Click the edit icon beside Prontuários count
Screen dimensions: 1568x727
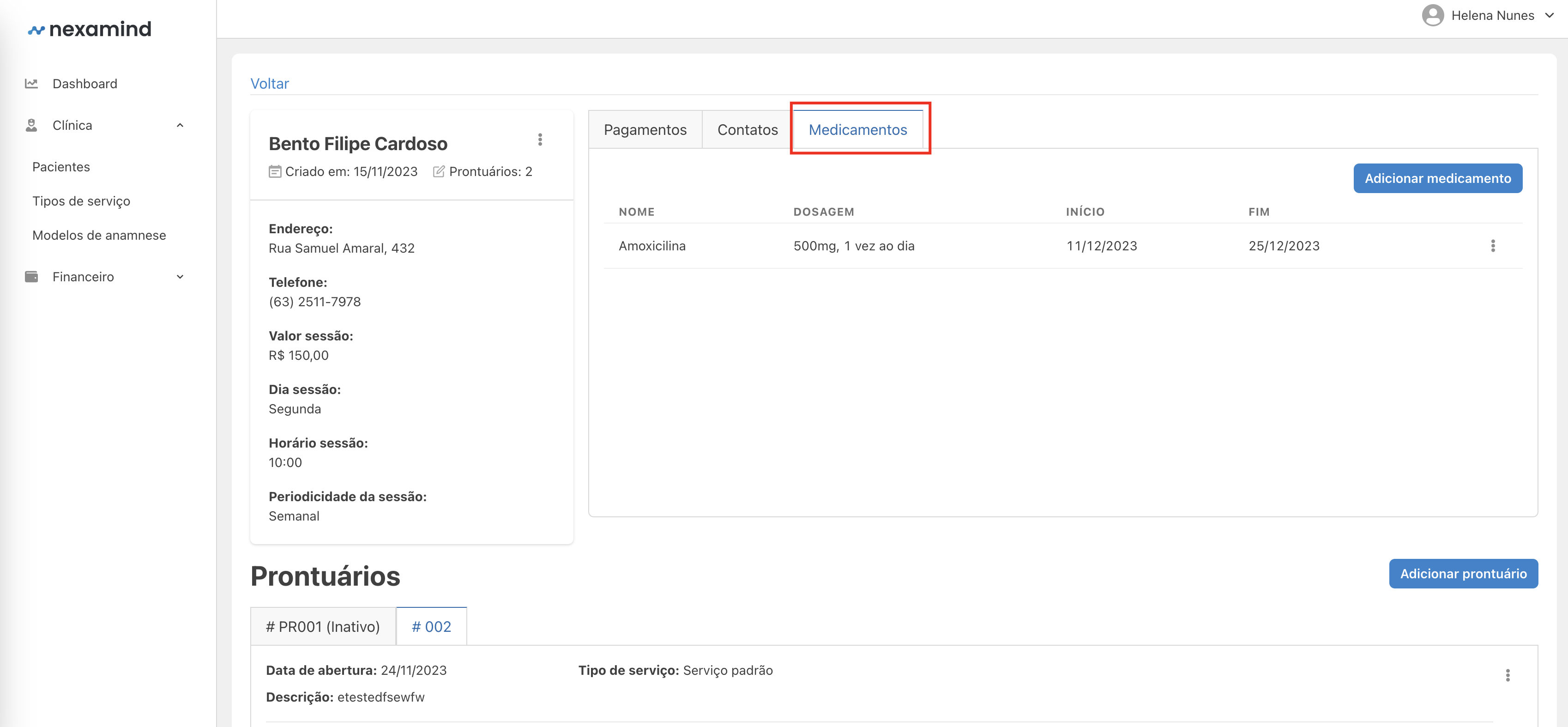pyautogui.click(x=438, y=171)
